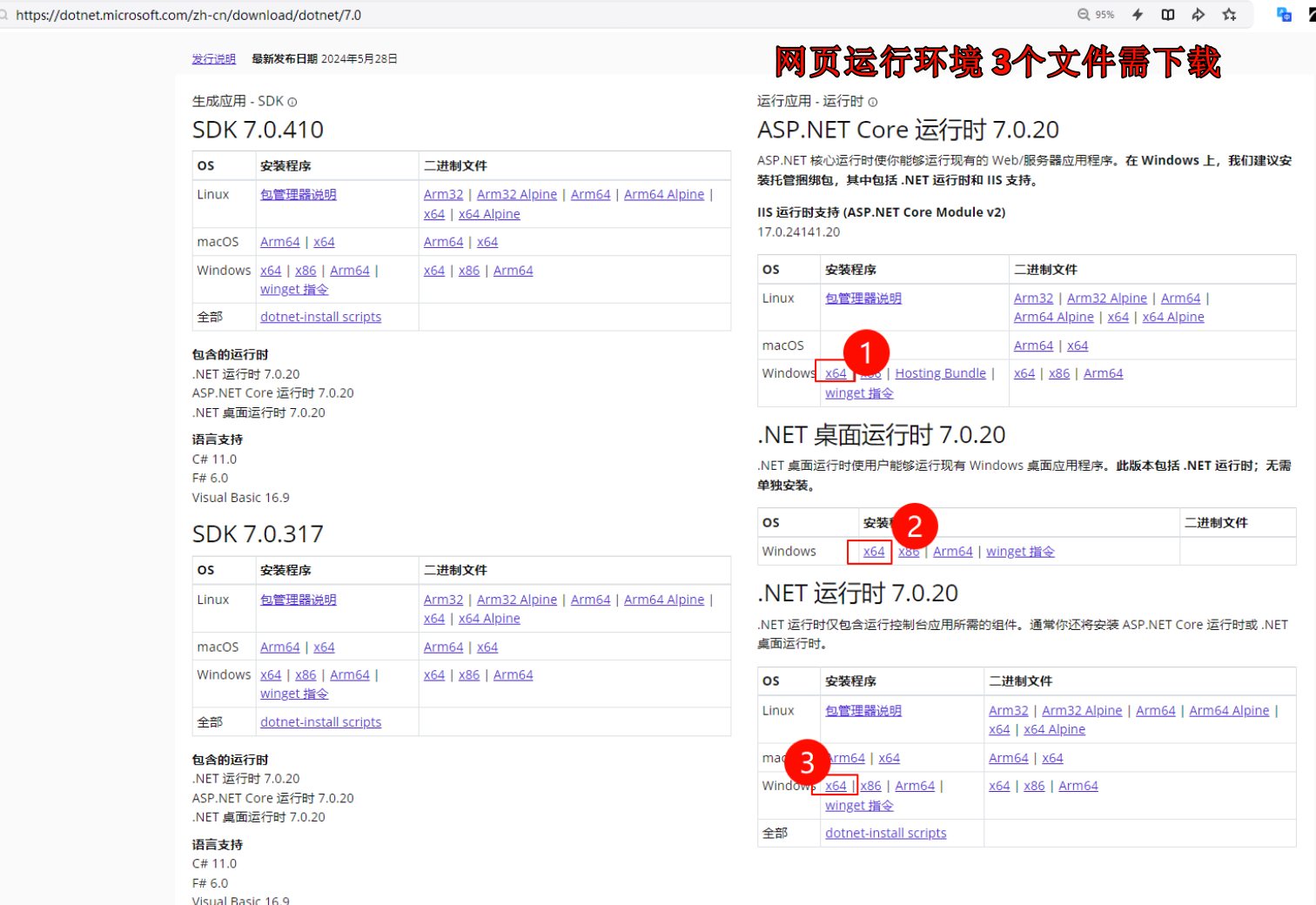Open 包管理器说明 in .NET 运行时 Linux row
Image resolution: width=1316 pixels, height=905 pixels.
pyautogui.click(x=863, y=711)
